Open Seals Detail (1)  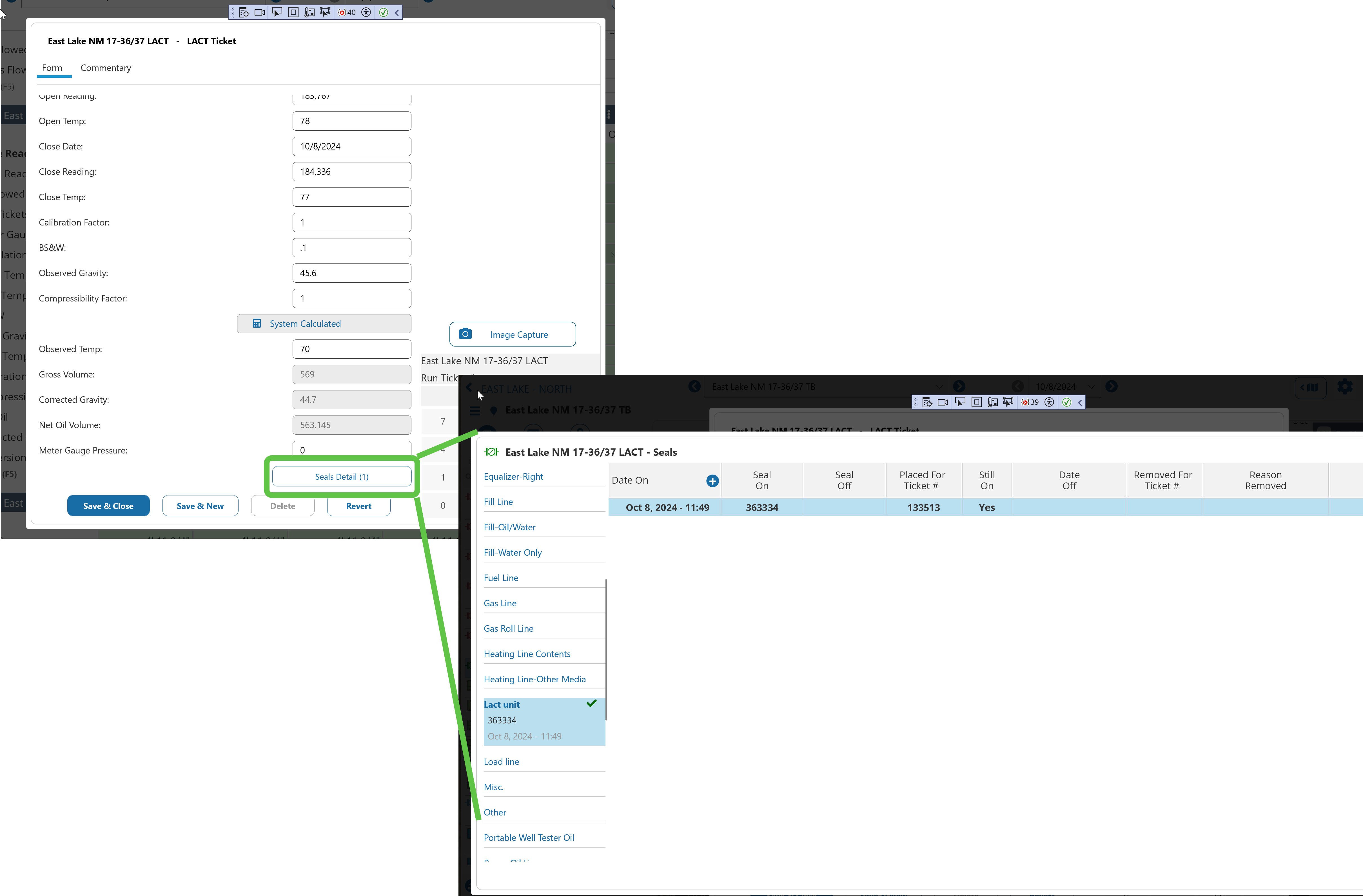point(341,476)
